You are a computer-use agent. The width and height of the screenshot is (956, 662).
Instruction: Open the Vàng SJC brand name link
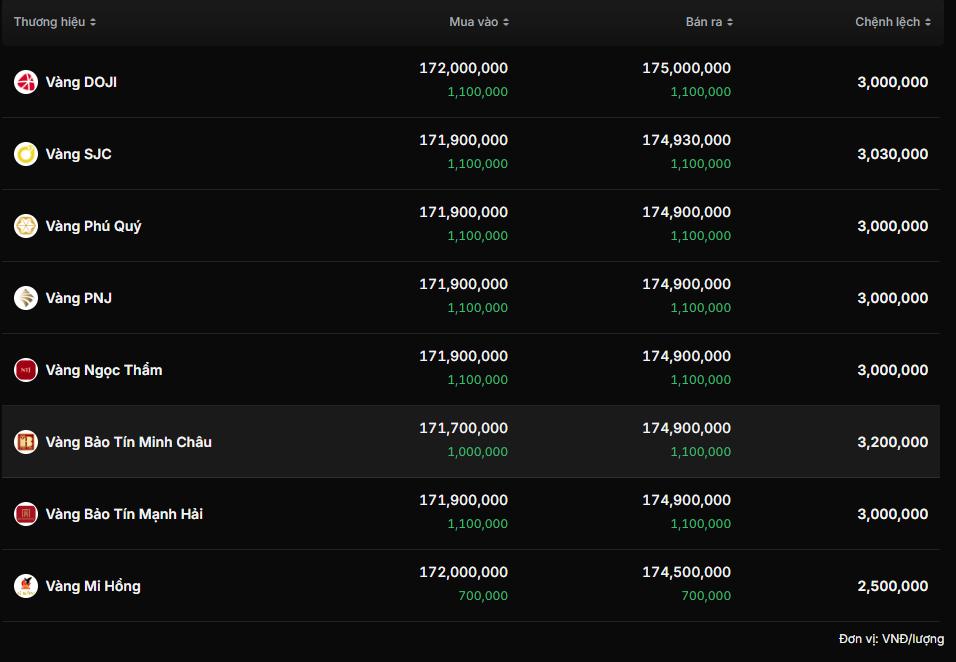[x=78, y=154]
